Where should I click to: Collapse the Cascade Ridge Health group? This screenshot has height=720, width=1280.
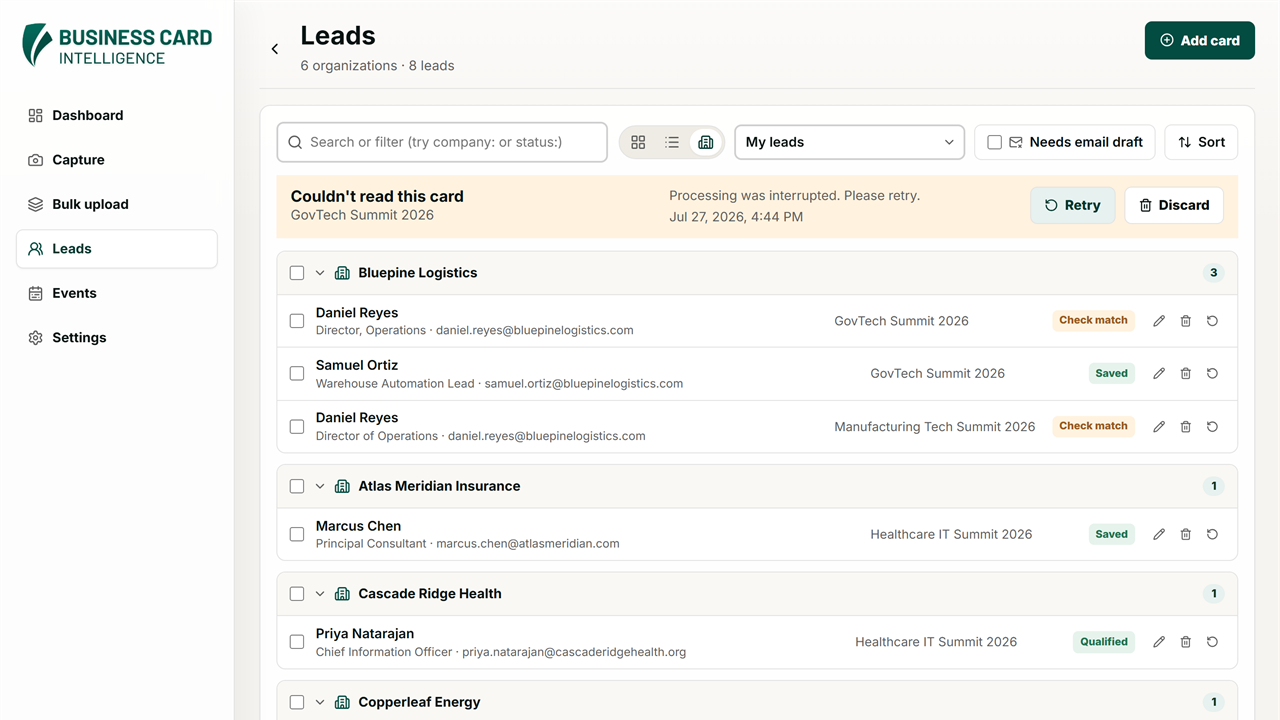[x=320, y=594]
